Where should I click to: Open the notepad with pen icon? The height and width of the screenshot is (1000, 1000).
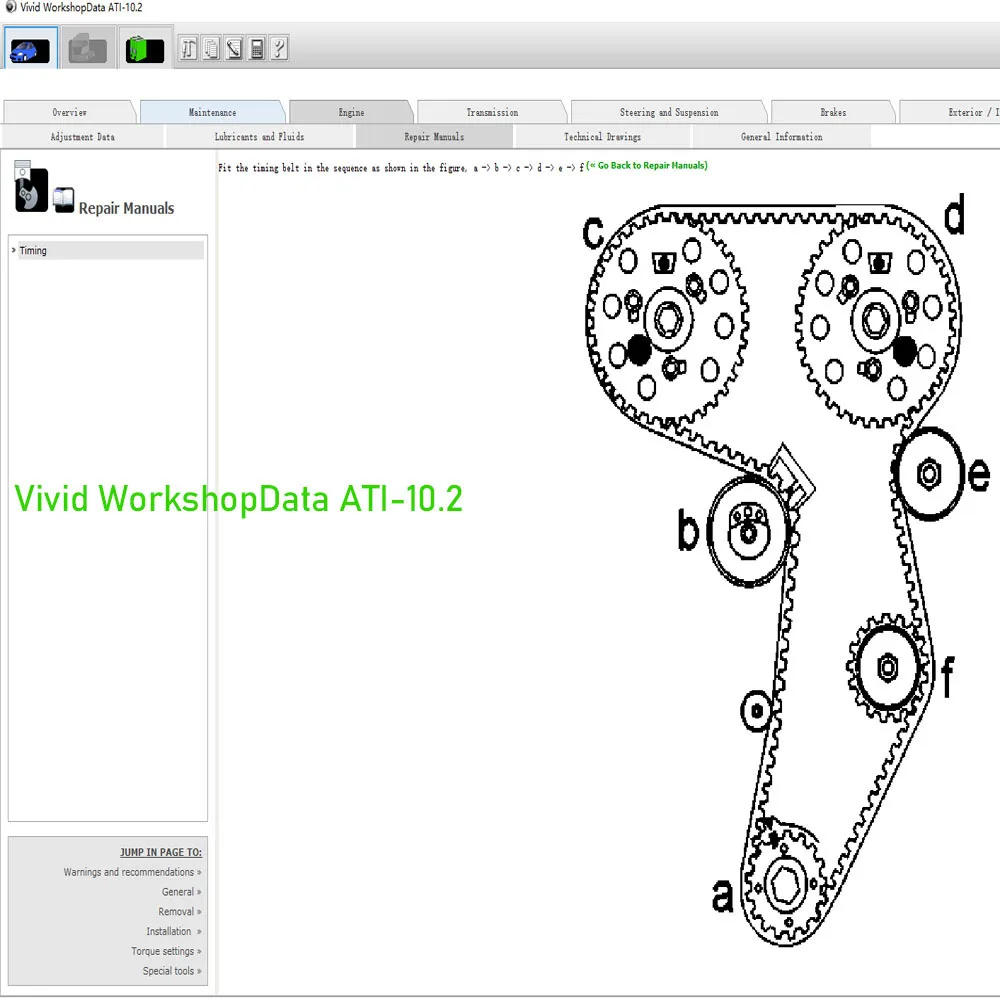(x=234, y=48)
